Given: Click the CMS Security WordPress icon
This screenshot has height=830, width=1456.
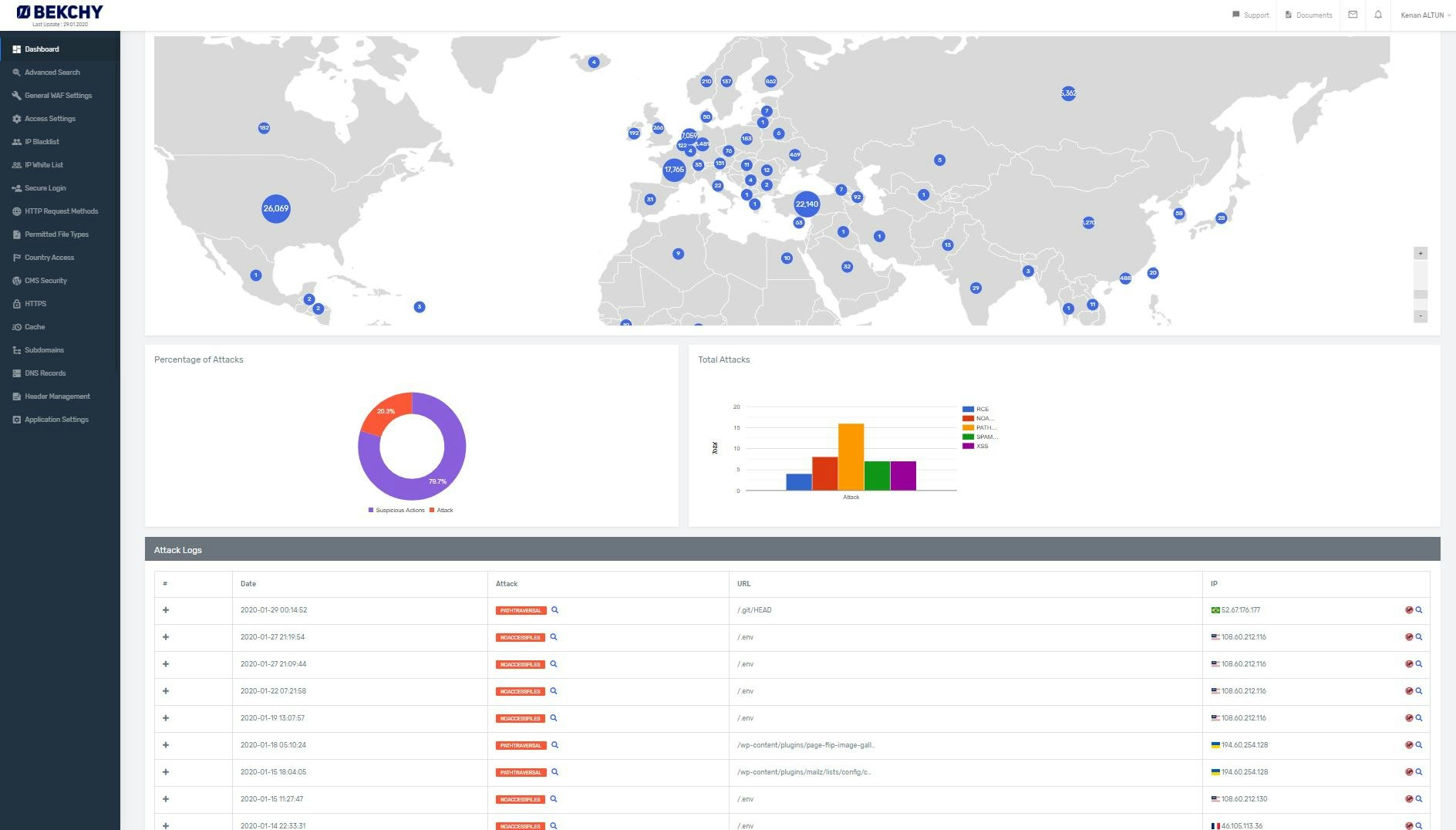Looking at the screenshot, I should [16, 281].
